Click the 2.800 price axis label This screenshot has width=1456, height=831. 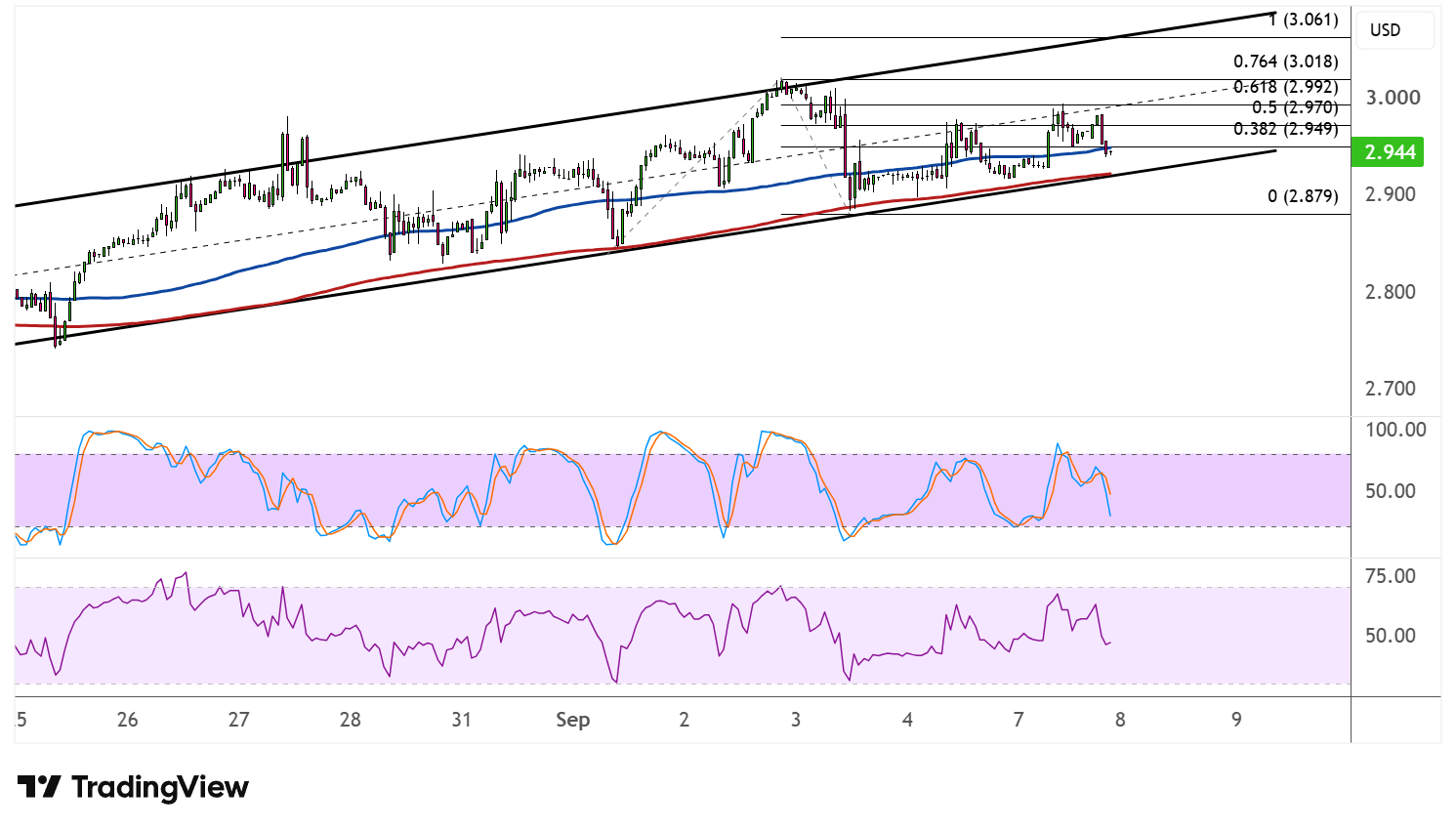click(1391, 292)
